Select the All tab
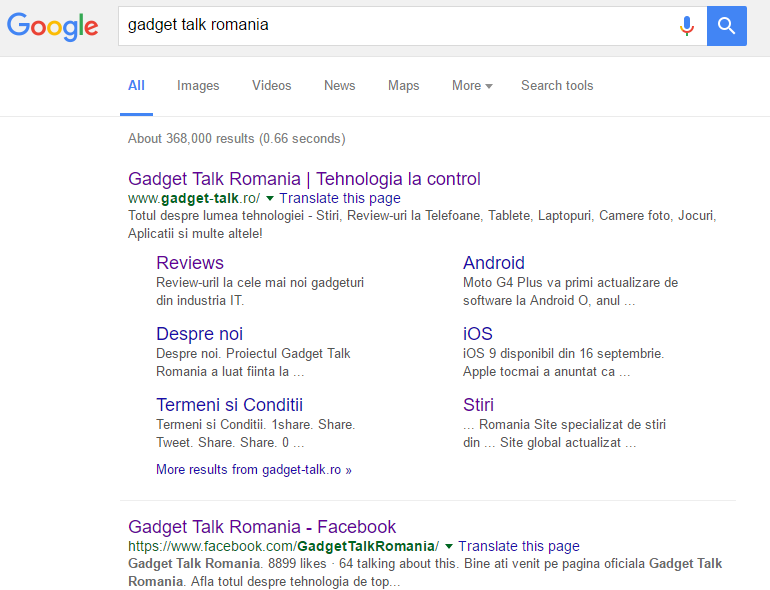 coord(136,85)
